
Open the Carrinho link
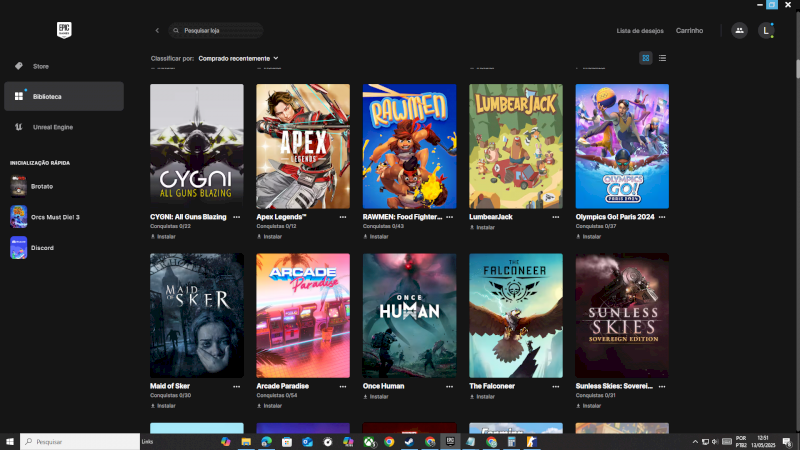tap(689, 31)
